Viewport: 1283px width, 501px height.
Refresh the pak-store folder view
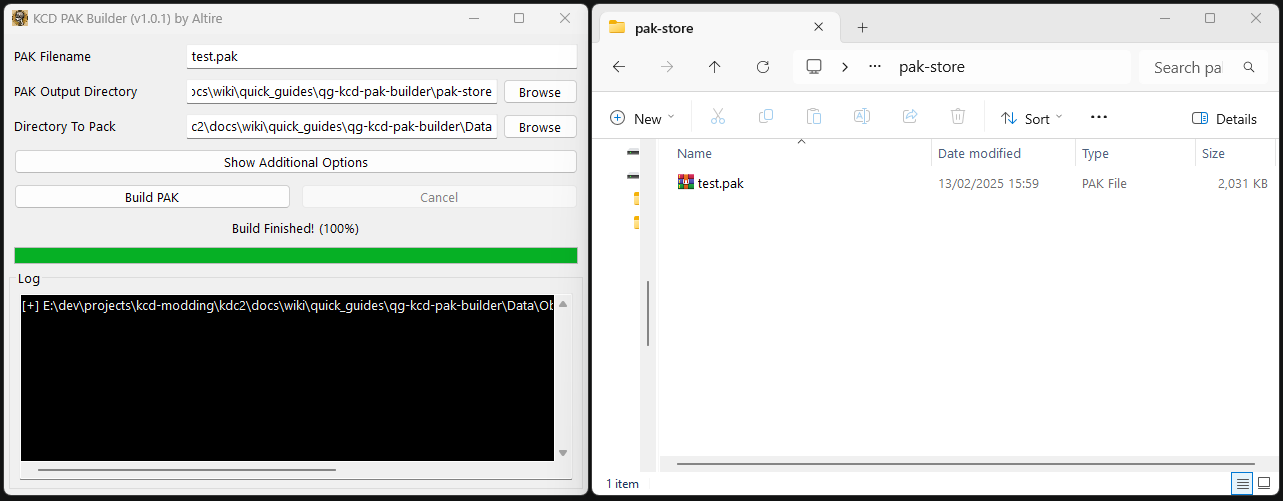coord(763,67)
